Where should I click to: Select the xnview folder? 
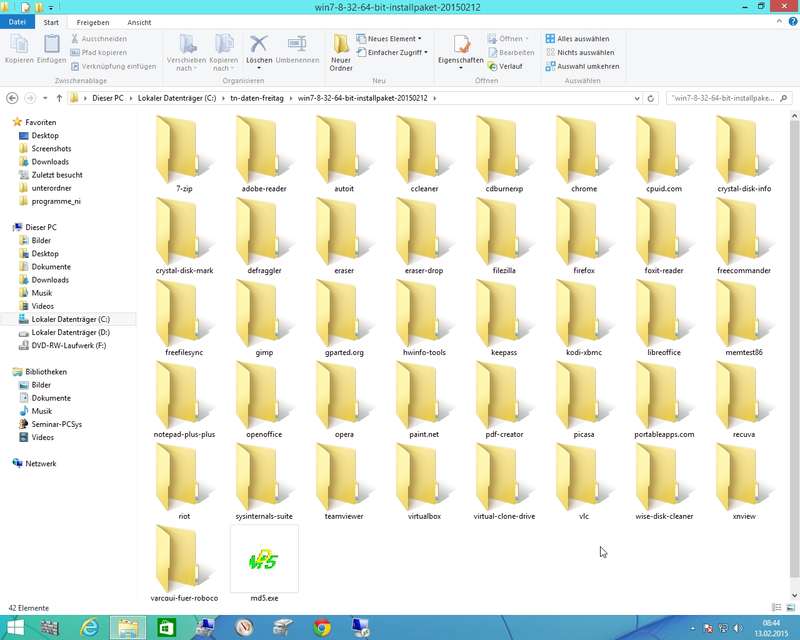pos(744,482)
